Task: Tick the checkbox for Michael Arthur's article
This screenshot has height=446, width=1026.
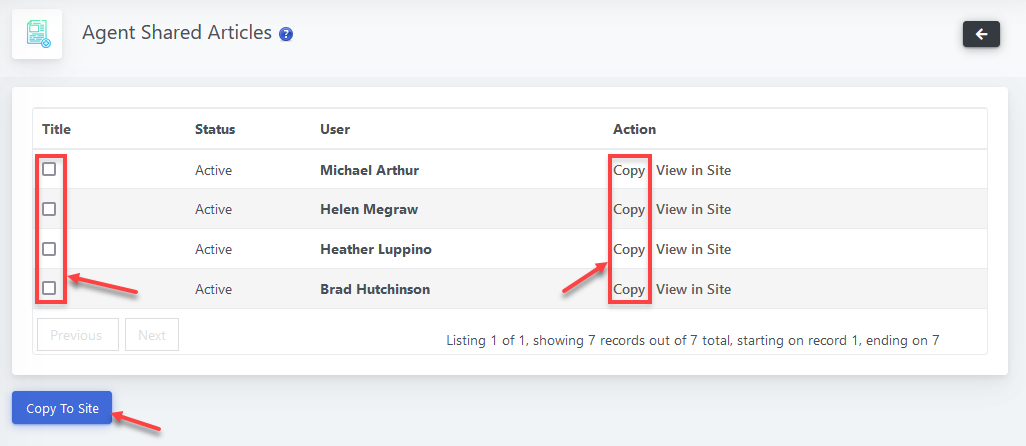Action: pyautogui.click(x=49, y=170)
